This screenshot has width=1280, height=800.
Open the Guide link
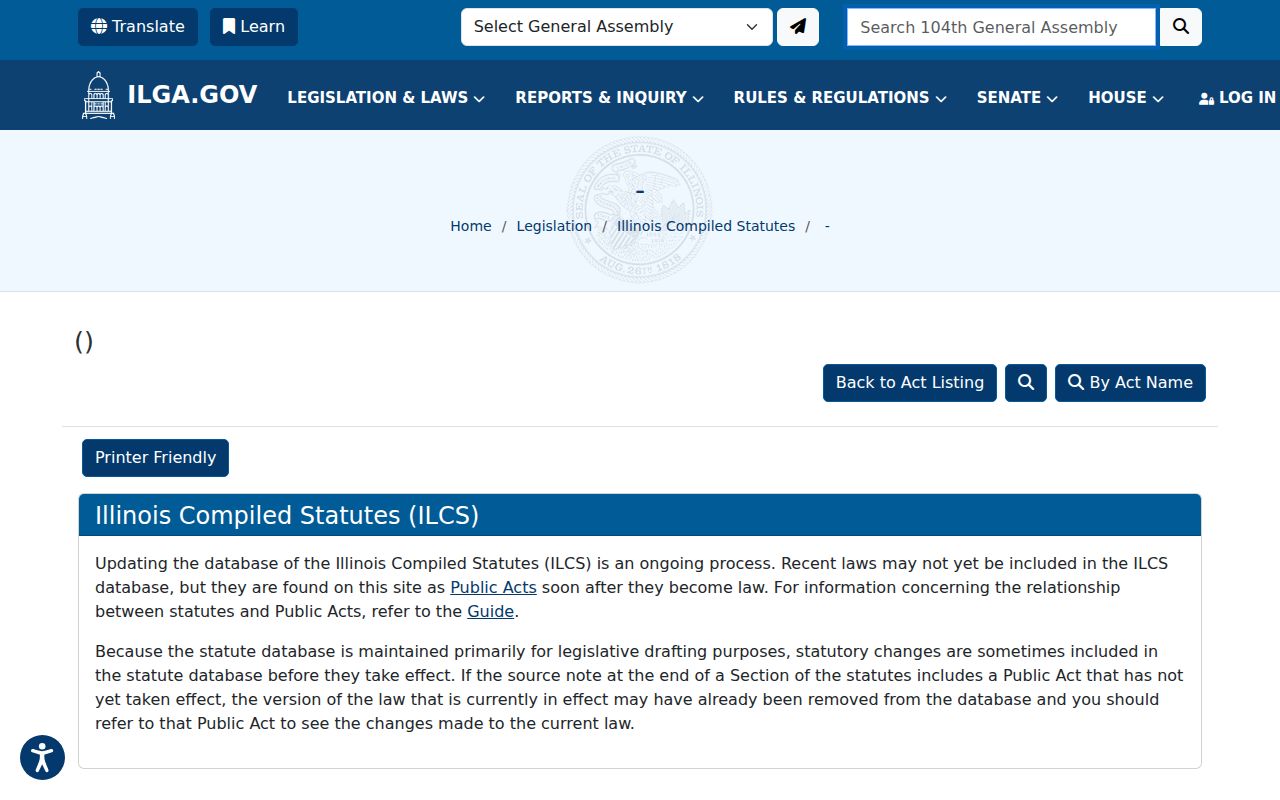click(x=490, y=611)
